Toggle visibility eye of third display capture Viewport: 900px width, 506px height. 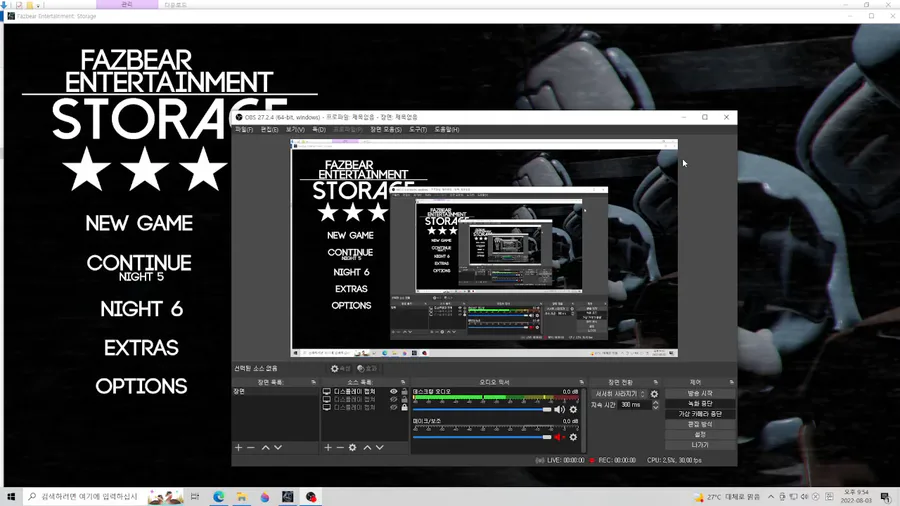pyautogui.click(x=393, y=407)
